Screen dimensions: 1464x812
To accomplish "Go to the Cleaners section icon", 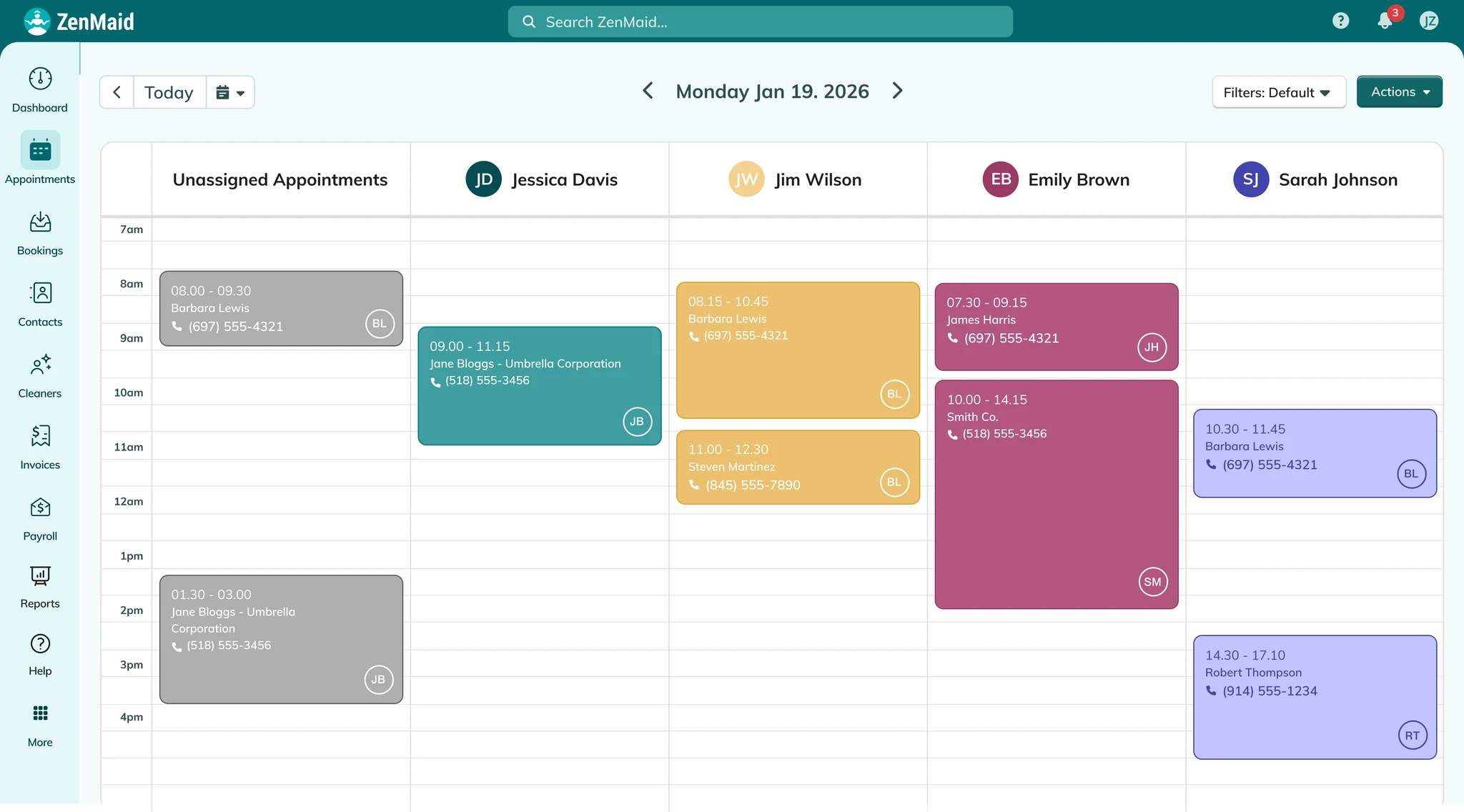I will pos(40,365).
